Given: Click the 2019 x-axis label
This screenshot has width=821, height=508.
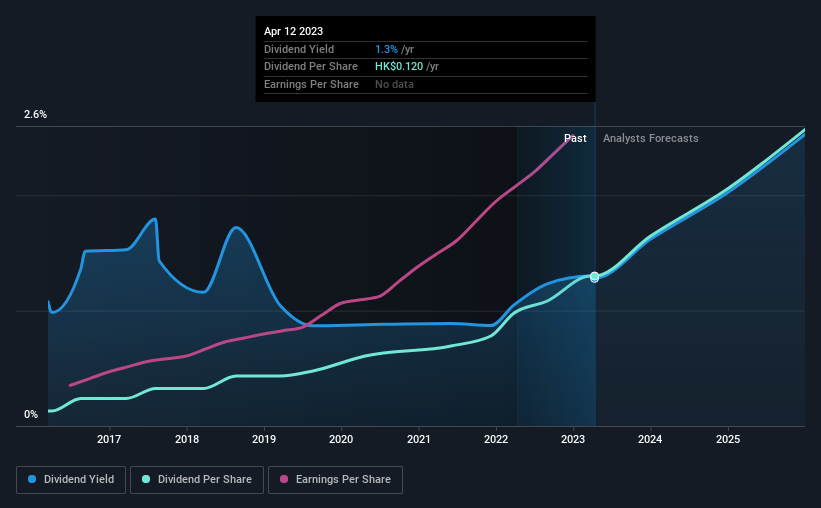Looking at the screenshot, I should 264,439.
